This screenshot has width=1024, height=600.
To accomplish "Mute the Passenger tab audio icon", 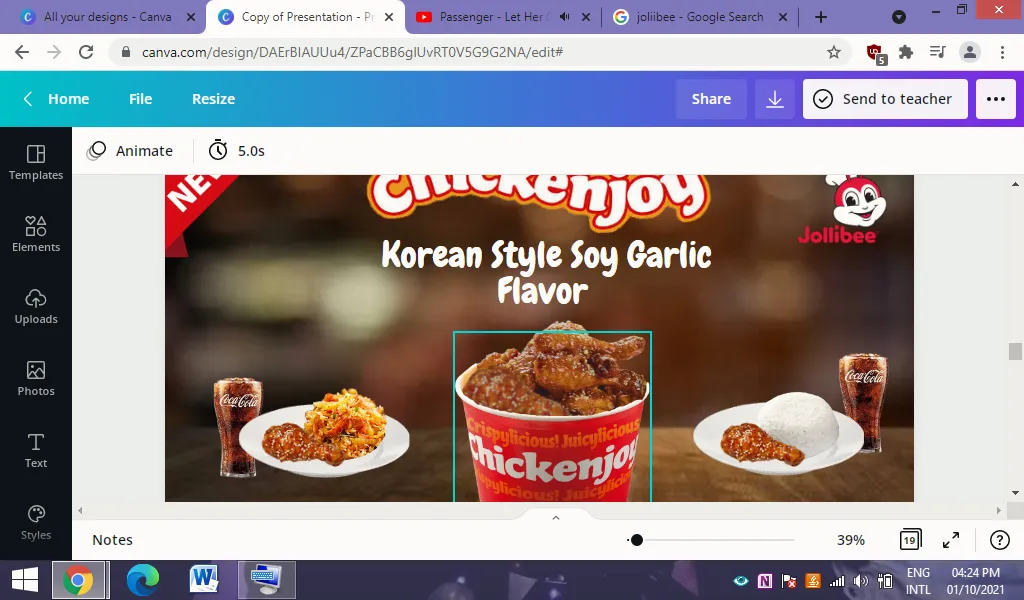I will click(x=565, y=17).
